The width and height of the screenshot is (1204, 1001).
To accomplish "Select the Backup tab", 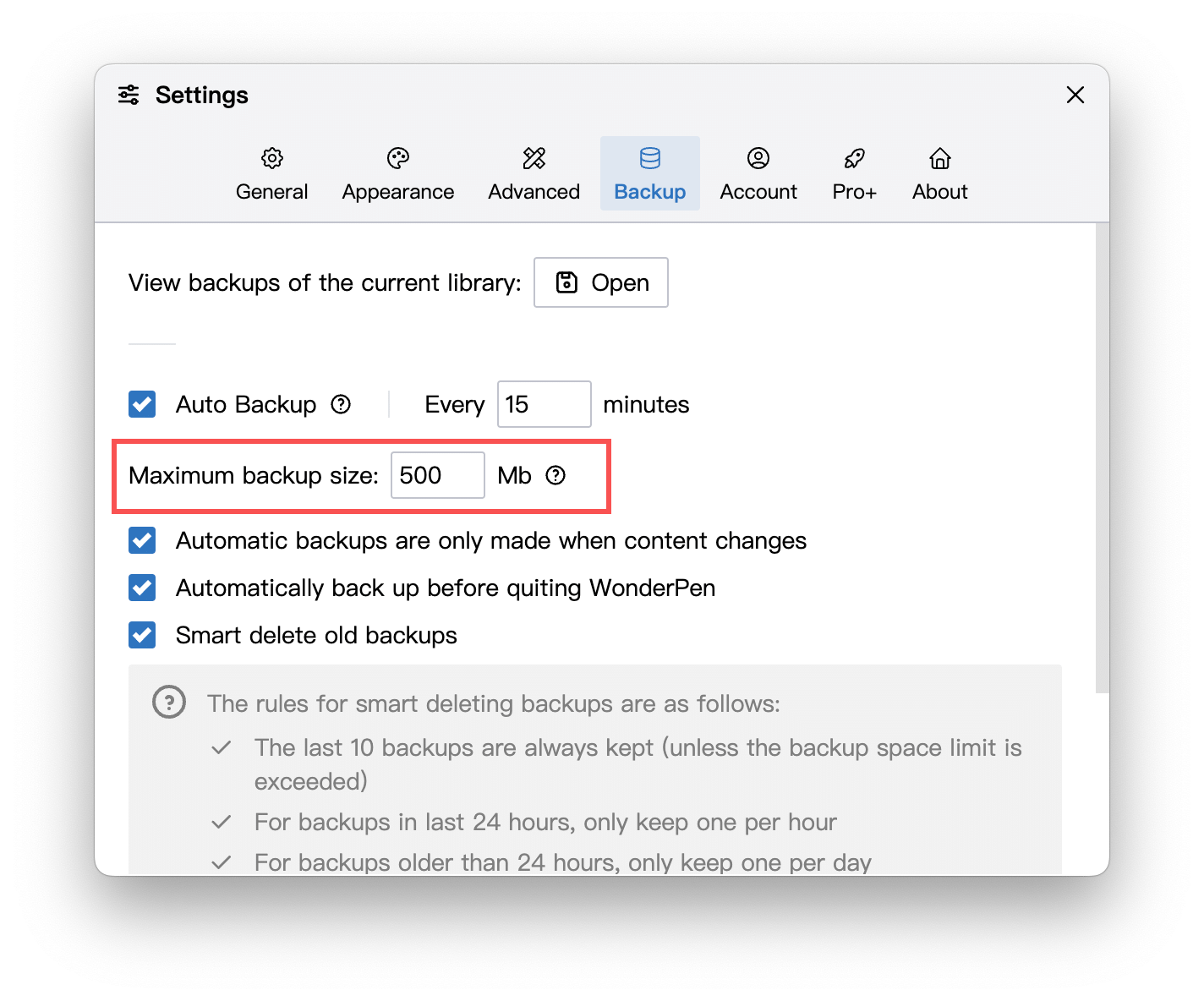I will tap(650, 173).
